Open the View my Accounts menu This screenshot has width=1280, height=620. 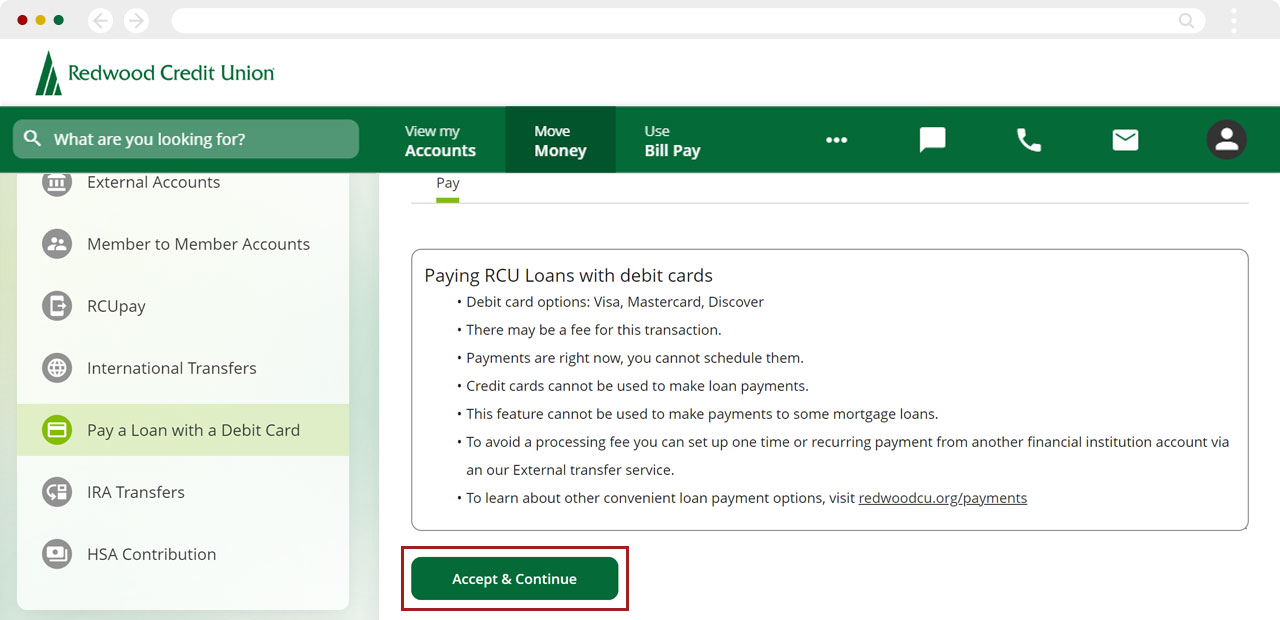pos(440,141)
